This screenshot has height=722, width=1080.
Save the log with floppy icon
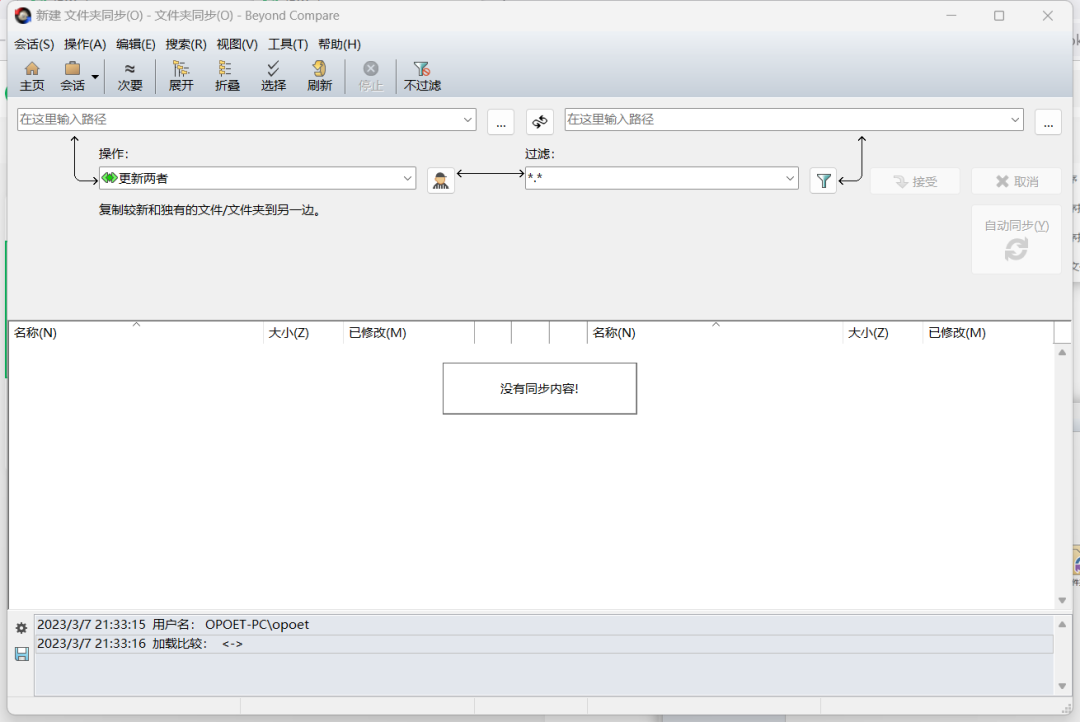(x=21, y=654)
